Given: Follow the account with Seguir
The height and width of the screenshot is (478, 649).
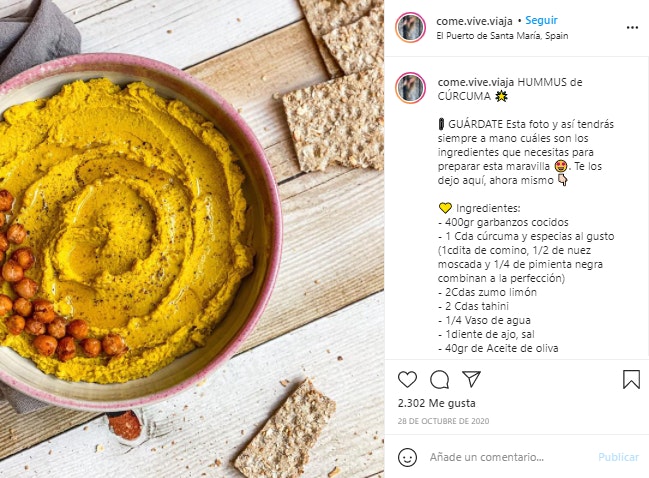Looking at the screenshot, I should pos(541,20).
